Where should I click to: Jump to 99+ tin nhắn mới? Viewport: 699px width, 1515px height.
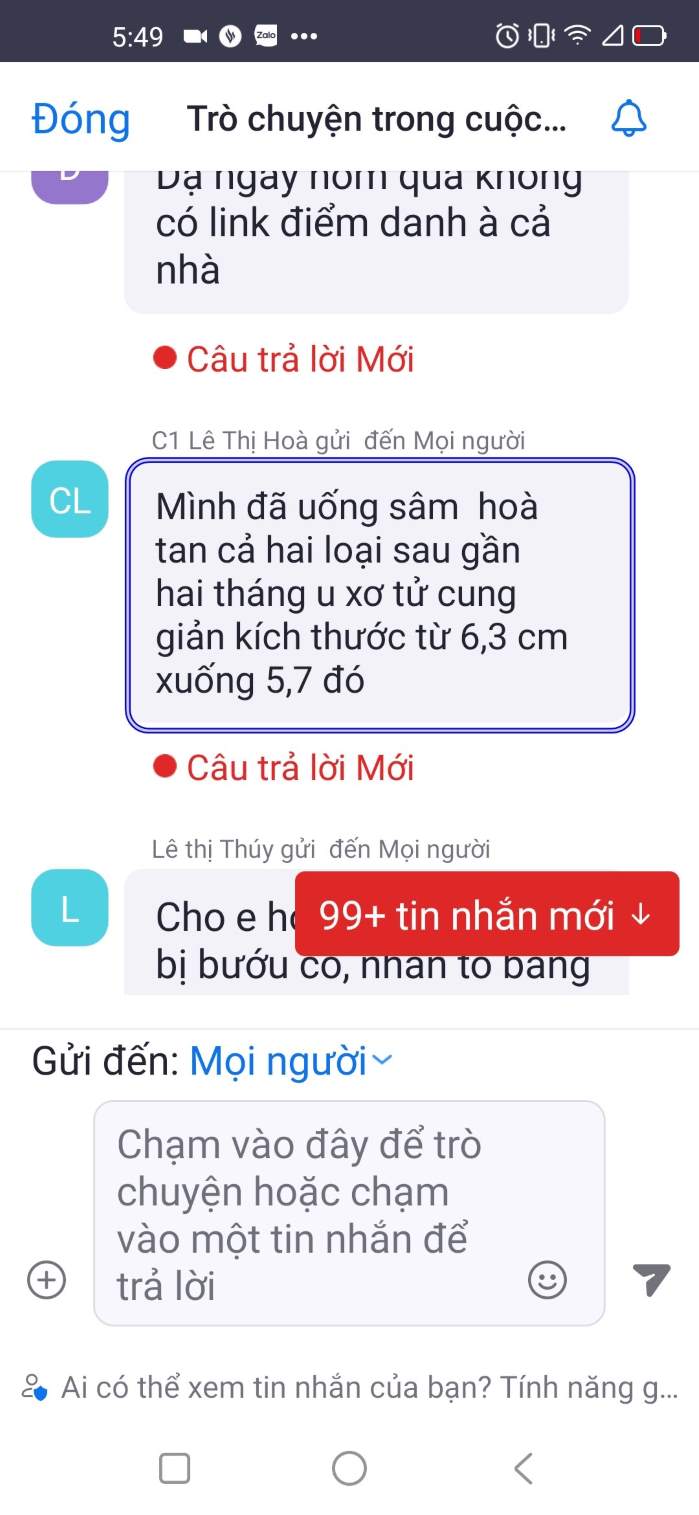point(487,914)
